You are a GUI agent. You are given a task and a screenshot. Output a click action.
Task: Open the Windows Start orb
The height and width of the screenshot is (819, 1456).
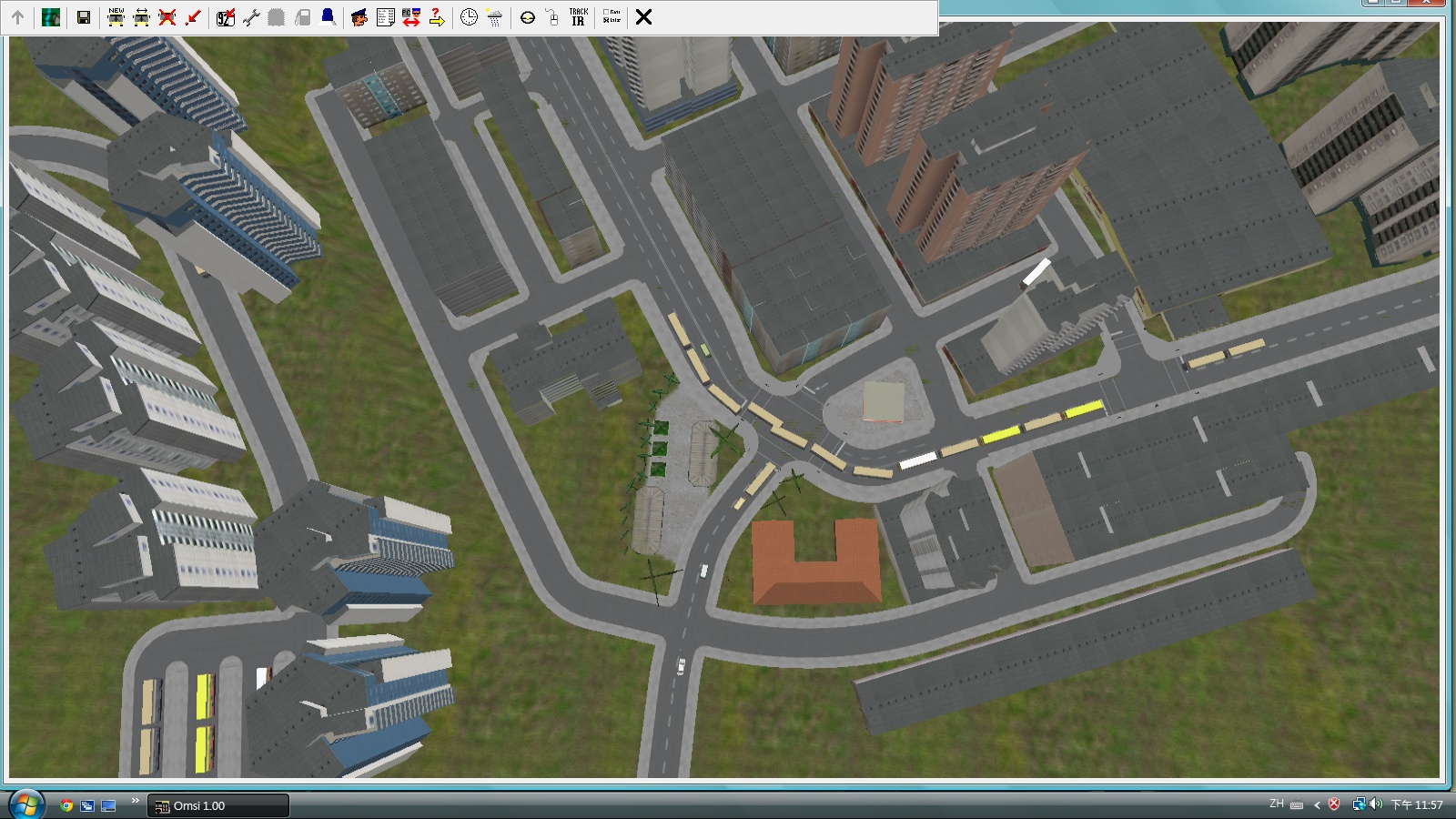(x=25, y=805)
